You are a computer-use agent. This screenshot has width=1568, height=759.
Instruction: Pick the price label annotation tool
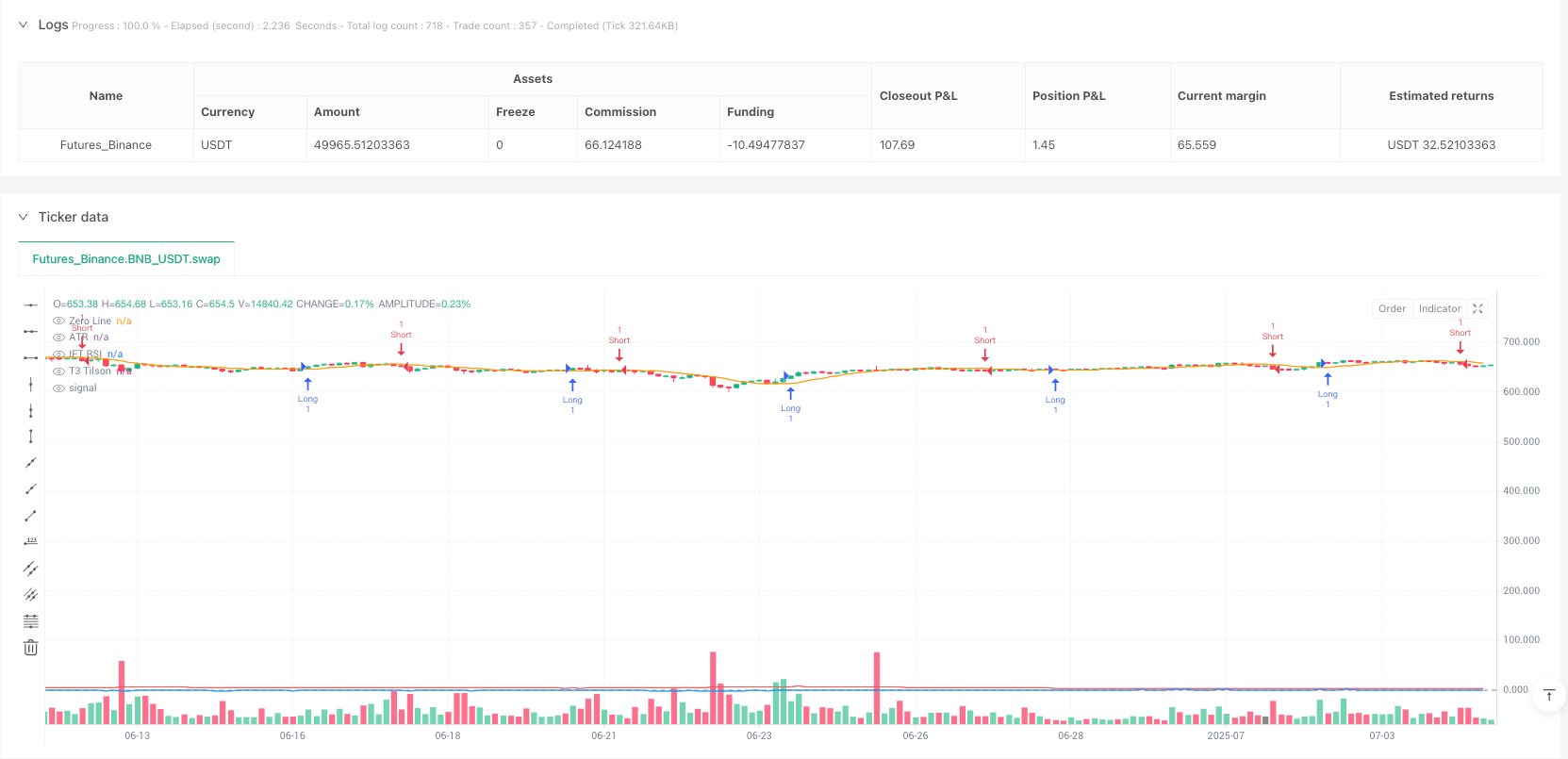pos(31,541)
